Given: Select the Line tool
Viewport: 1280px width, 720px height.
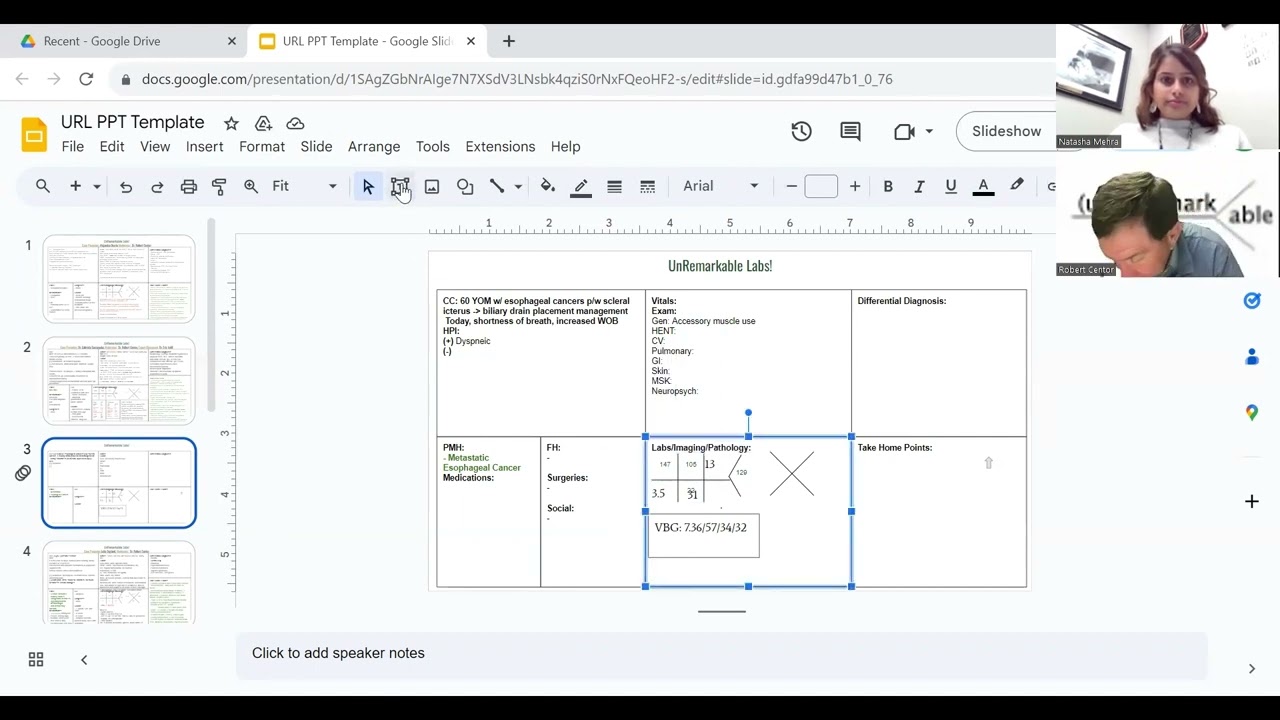Looking at the screenshot, I should pyautogui.click(x=497, y=186).
